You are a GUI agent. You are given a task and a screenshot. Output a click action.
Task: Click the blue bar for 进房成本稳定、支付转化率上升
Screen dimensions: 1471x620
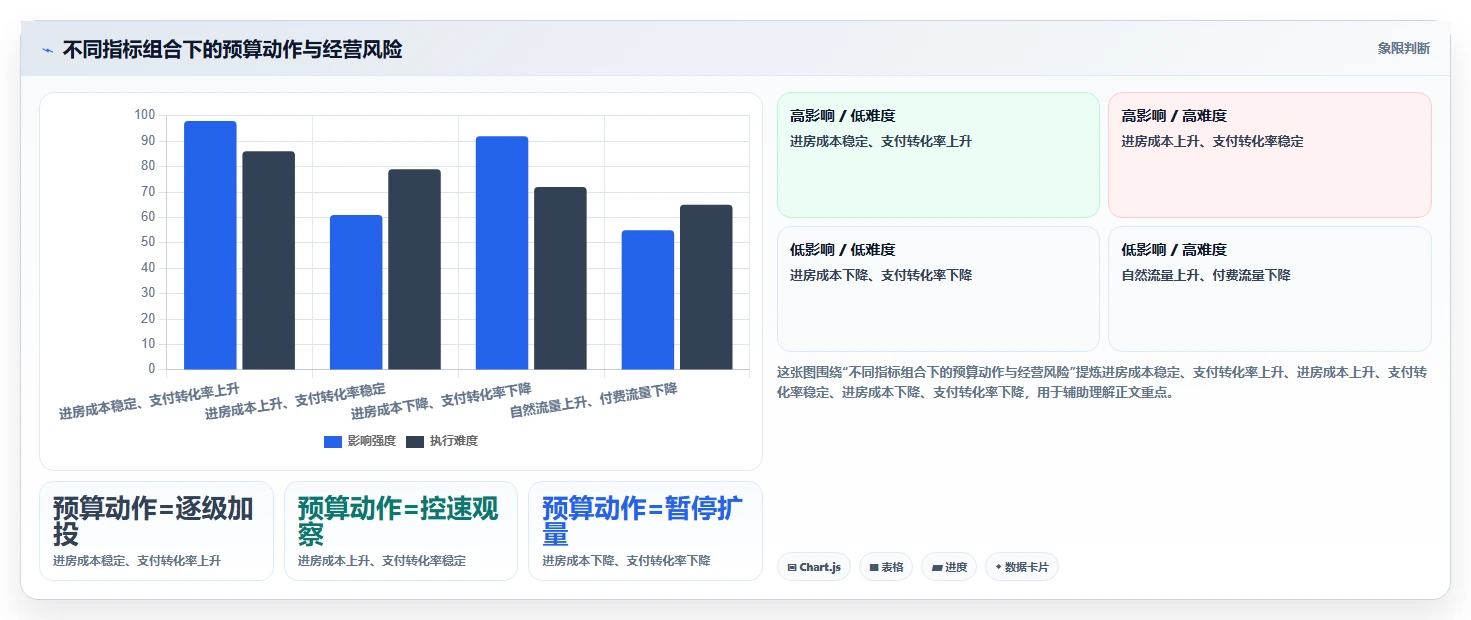click(210, 245)
